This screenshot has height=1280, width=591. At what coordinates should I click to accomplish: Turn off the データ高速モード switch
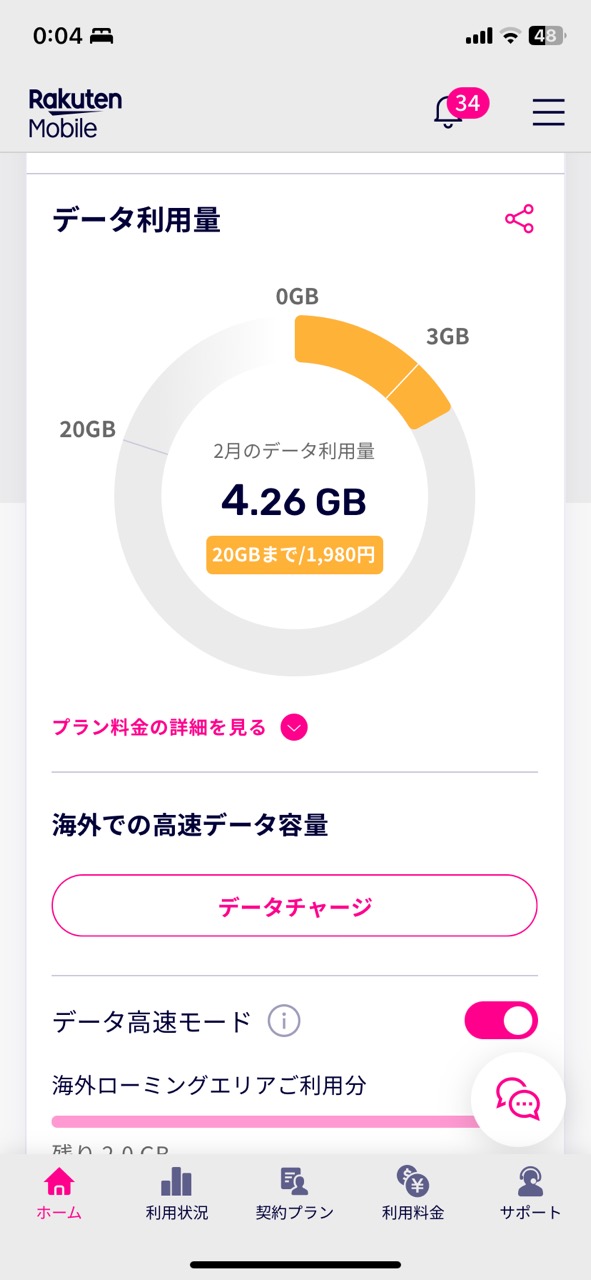501,1021
